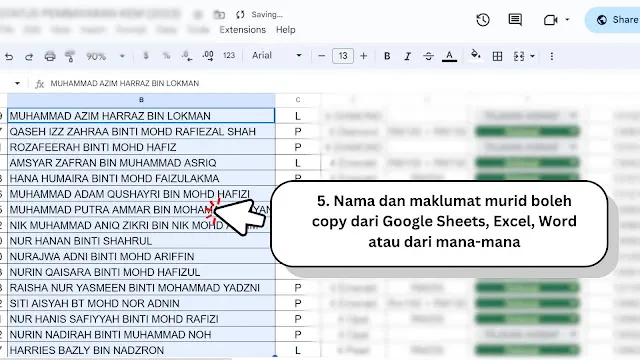Viewport: 640px width, 360px height.
Task: Open the name box dropdown arrow
Action: (x=17, y=83)
